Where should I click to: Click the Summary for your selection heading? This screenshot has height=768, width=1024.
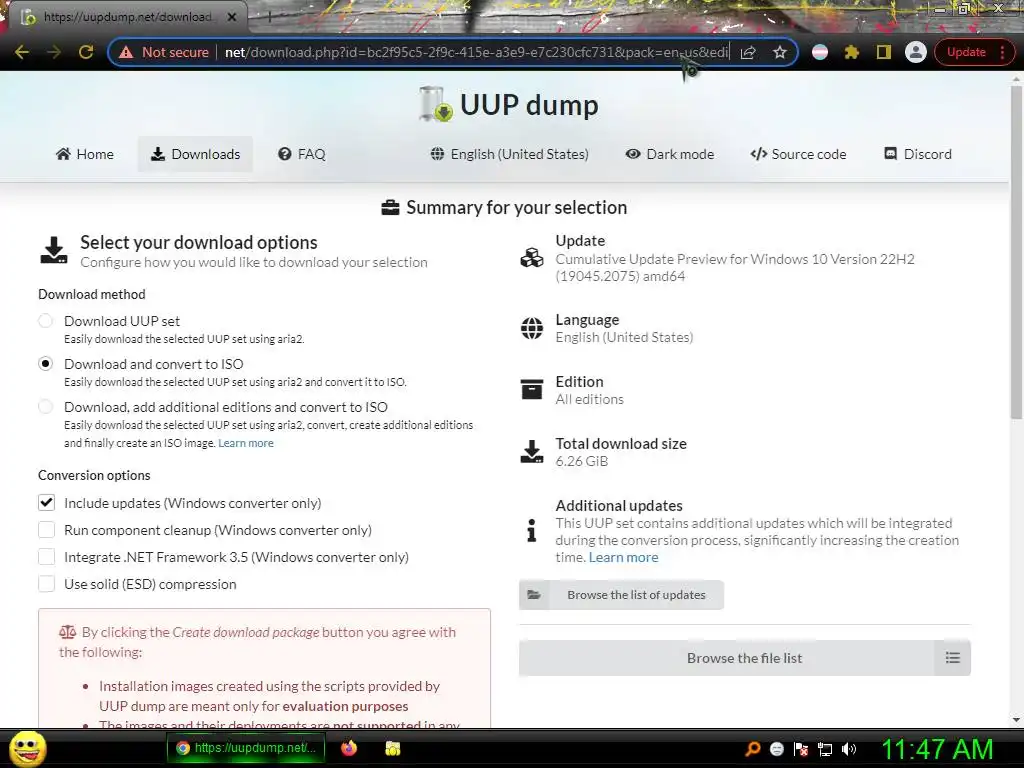tap(516, 207)
